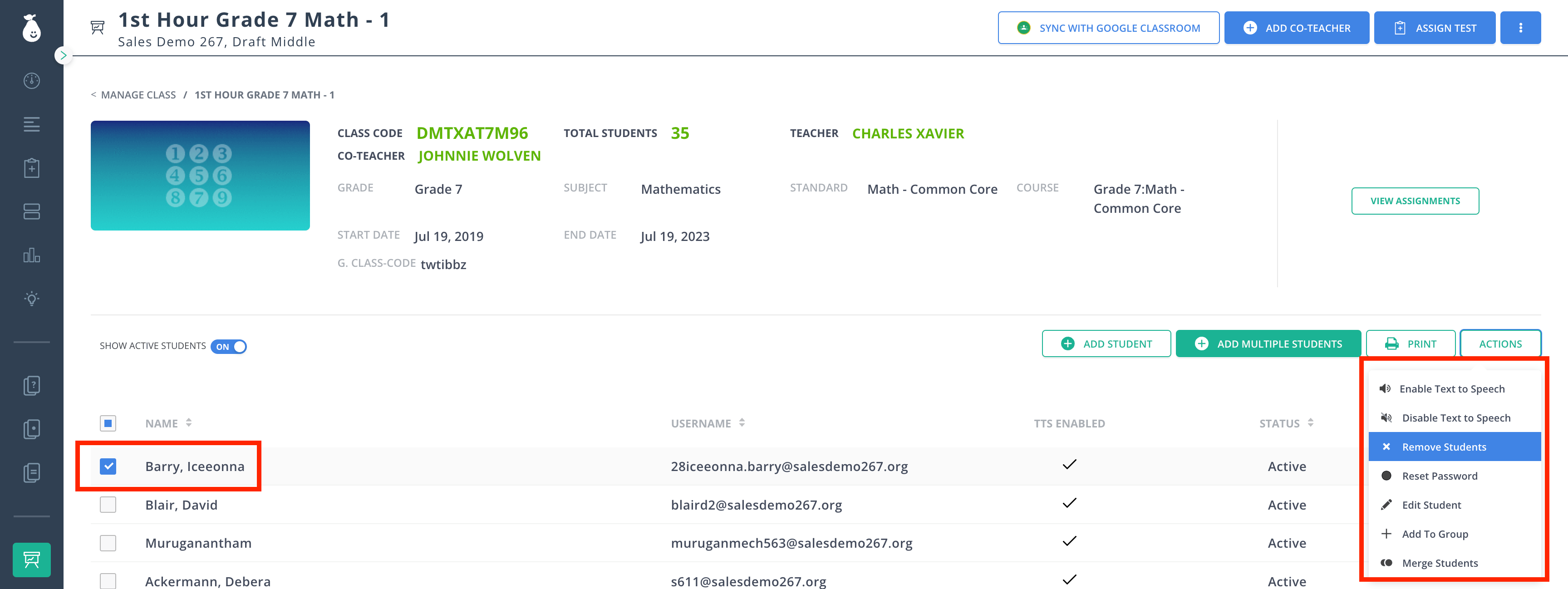Click the Google class code twtibbz
The width and height of the screenshot is (1568, 589).
pos(444,265)
